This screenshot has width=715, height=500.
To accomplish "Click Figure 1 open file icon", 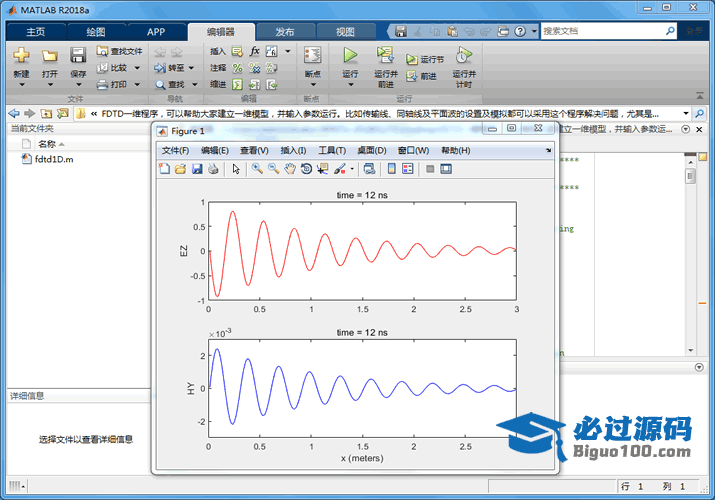I will point(181,169).
